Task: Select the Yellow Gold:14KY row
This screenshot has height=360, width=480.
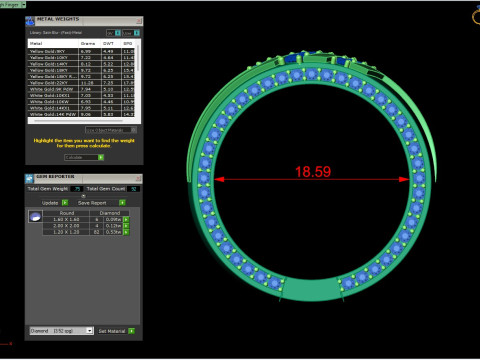Action: 81,64
